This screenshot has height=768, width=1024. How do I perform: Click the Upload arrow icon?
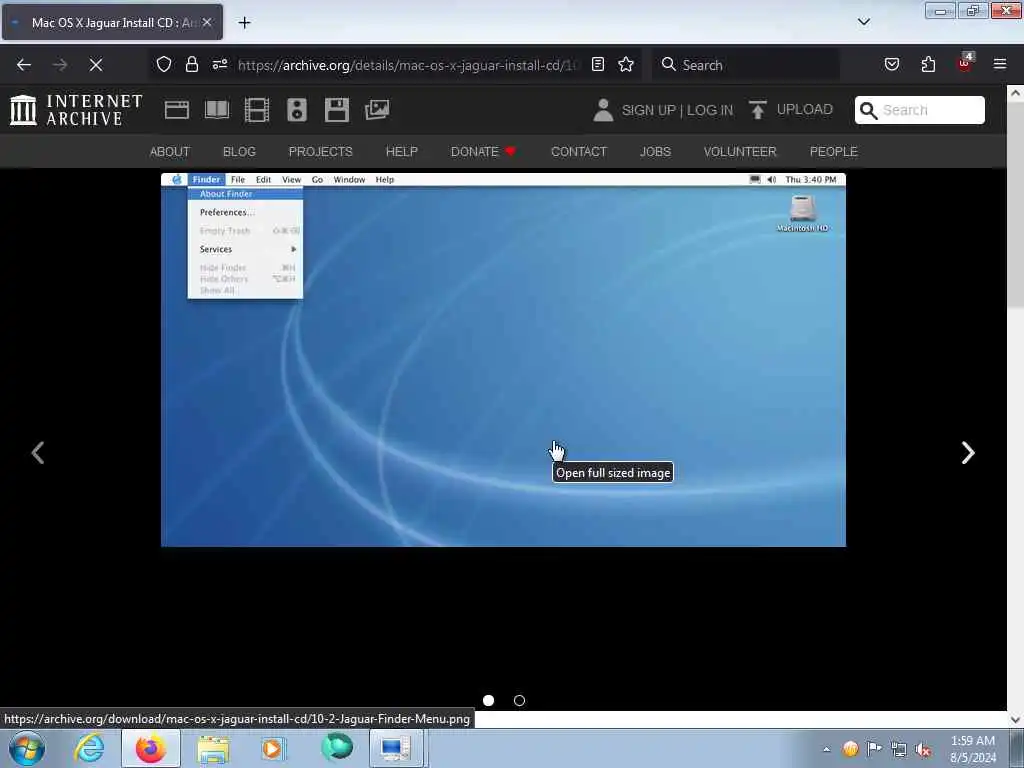758,110
